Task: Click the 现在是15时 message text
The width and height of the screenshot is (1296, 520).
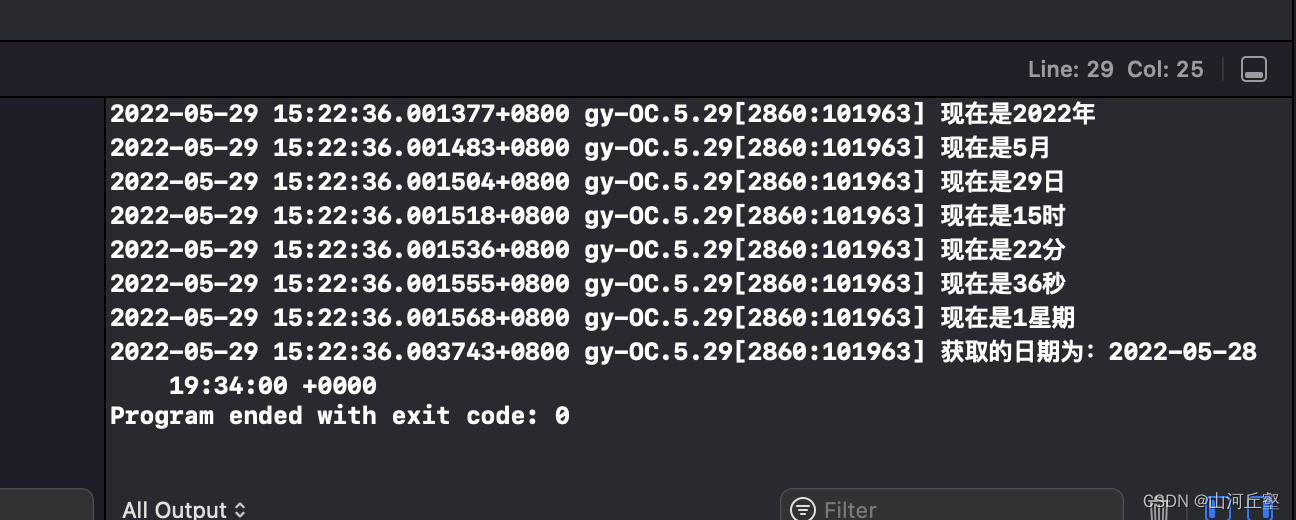Action: pos(1002,216)
